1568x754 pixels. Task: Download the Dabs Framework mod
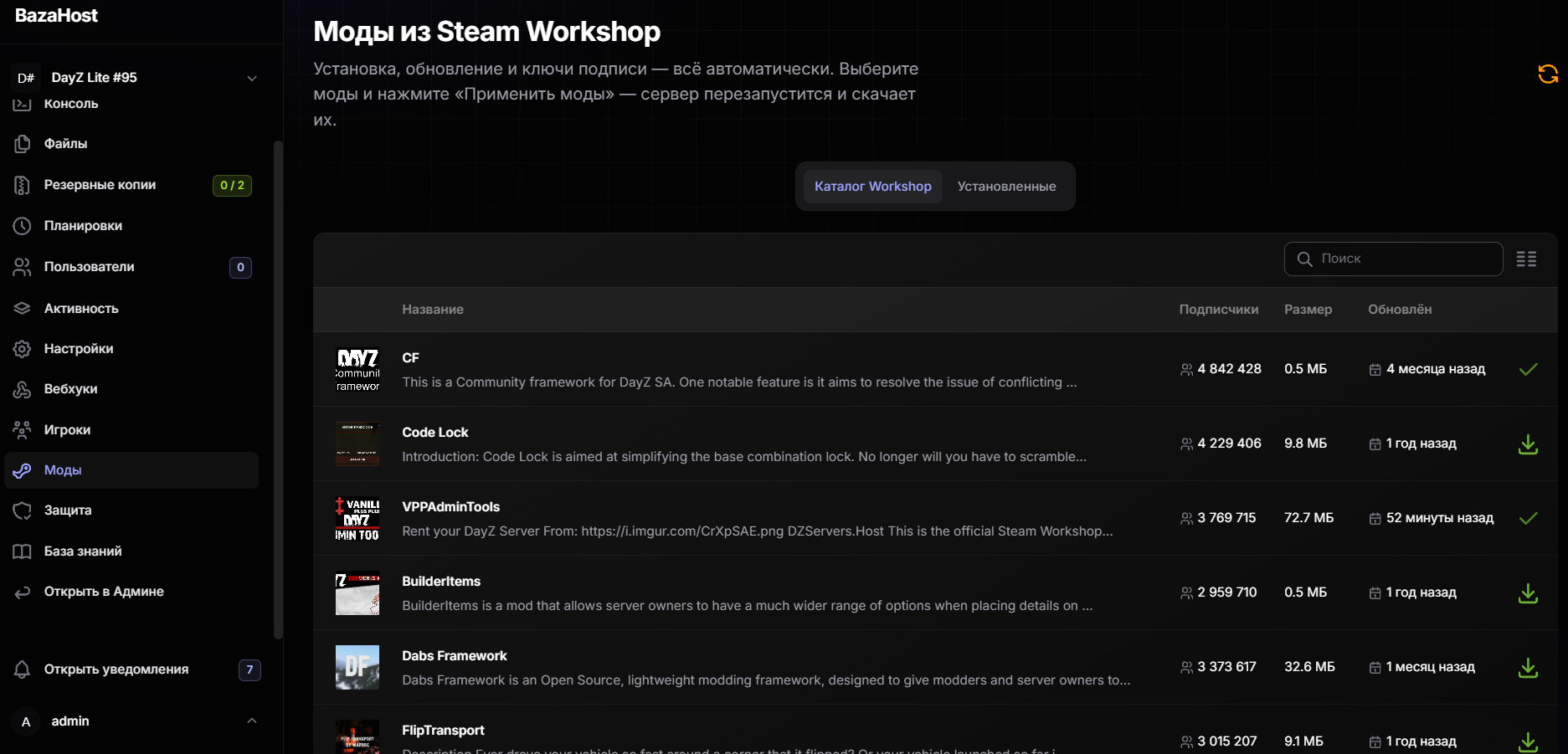pyautogui.click(x=1528, y=668)
